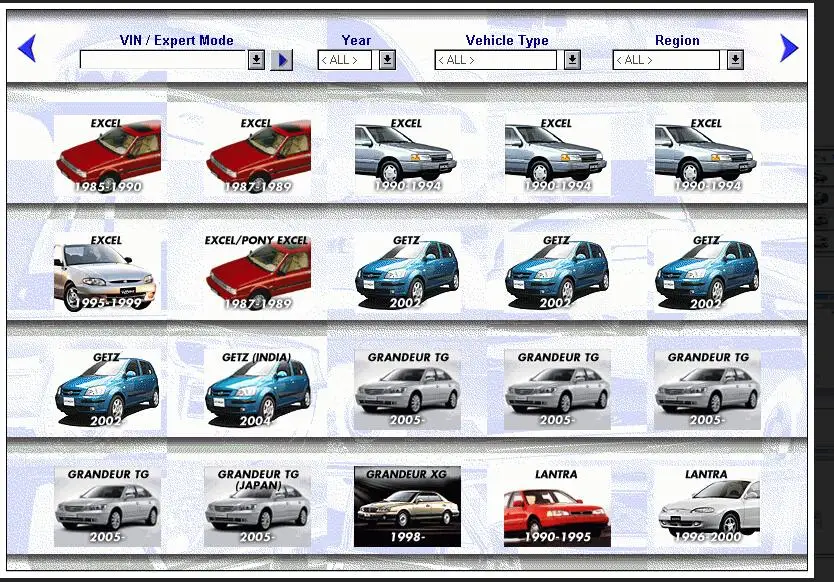Select the GRANDEUR XG 1998- car
The width and height of the screenshot is (834, 582).
tap(407, 506)
